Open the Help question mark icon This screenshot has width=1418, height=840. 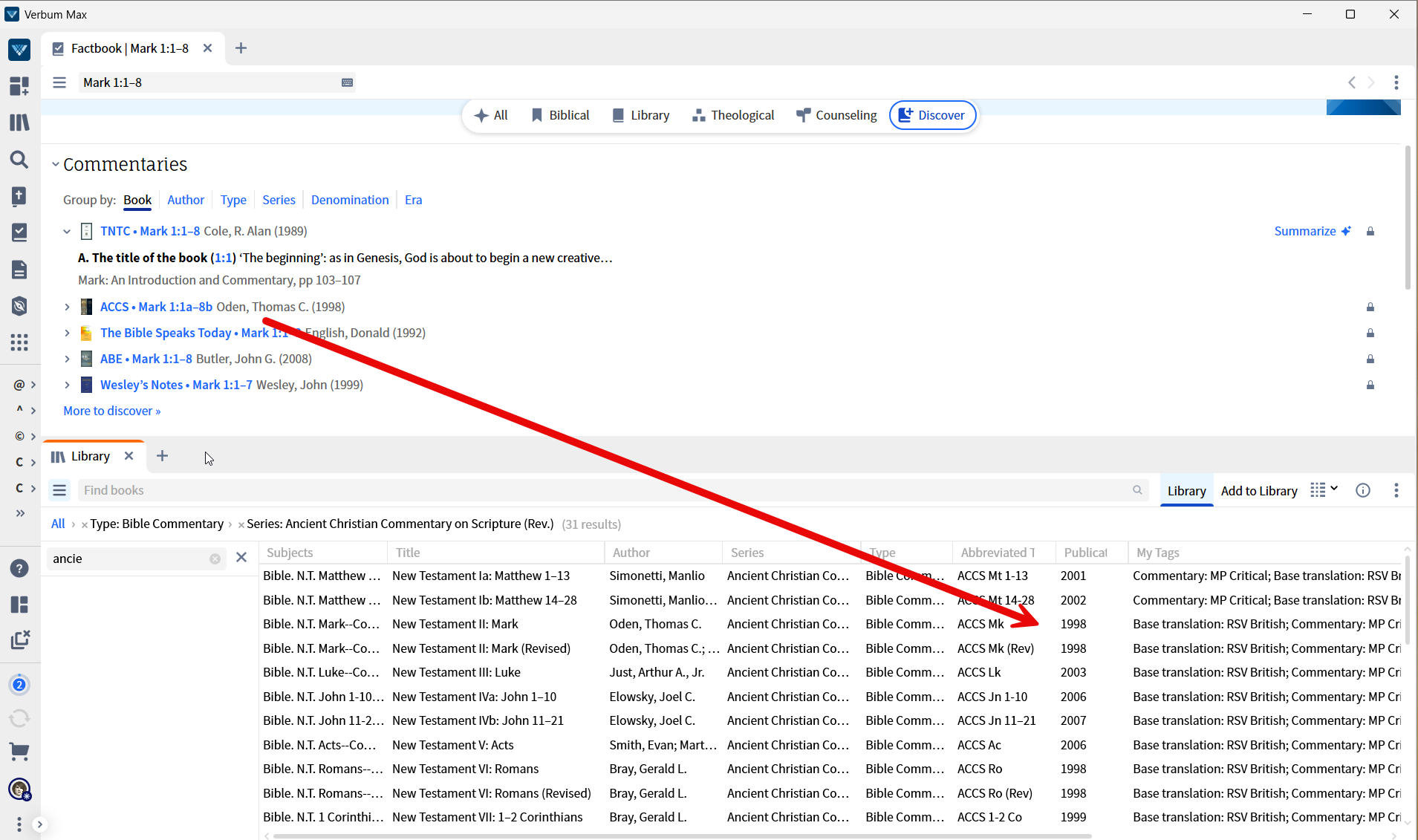(19, 568)
